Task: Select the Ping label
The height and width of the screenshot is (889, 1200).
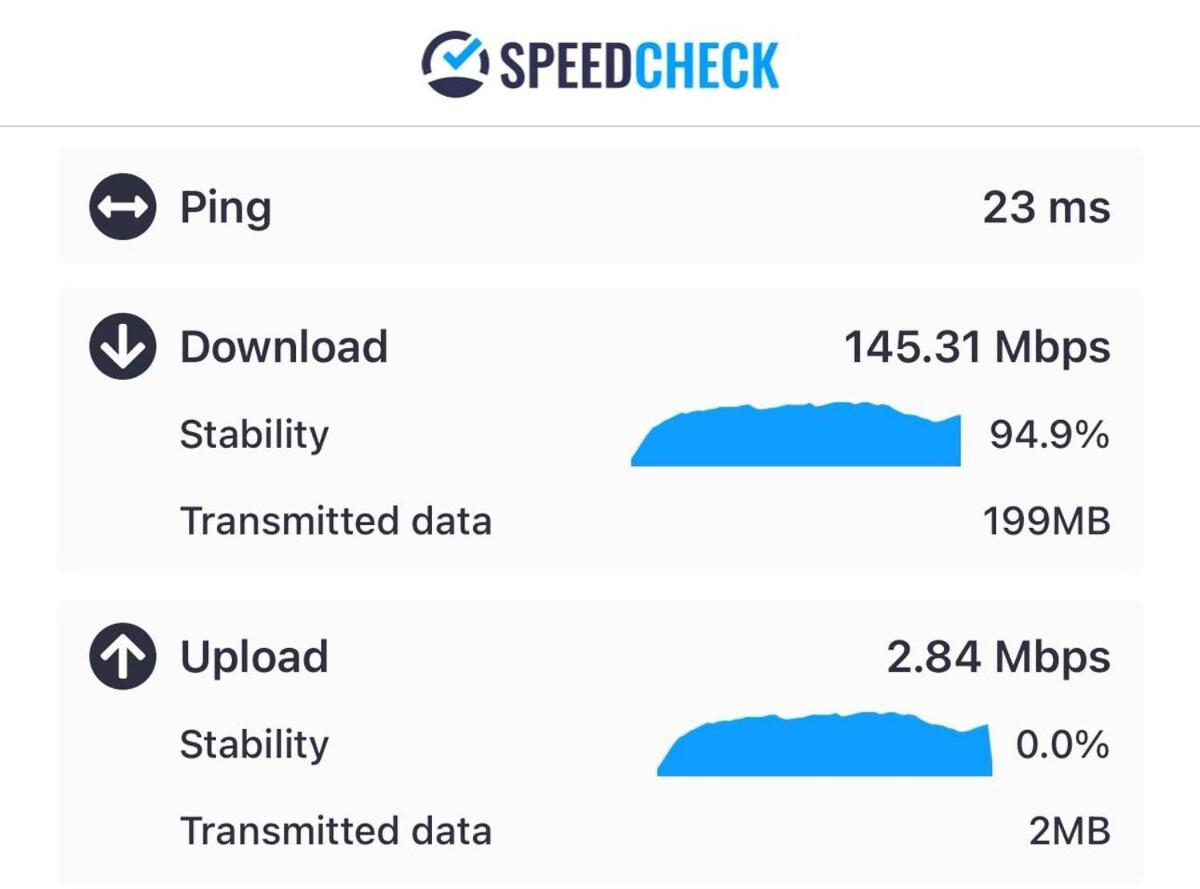Action: coord(225,209)
